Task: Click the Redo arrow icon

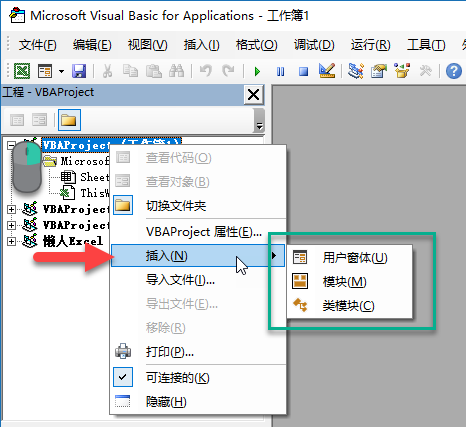Action: [228, 71]
